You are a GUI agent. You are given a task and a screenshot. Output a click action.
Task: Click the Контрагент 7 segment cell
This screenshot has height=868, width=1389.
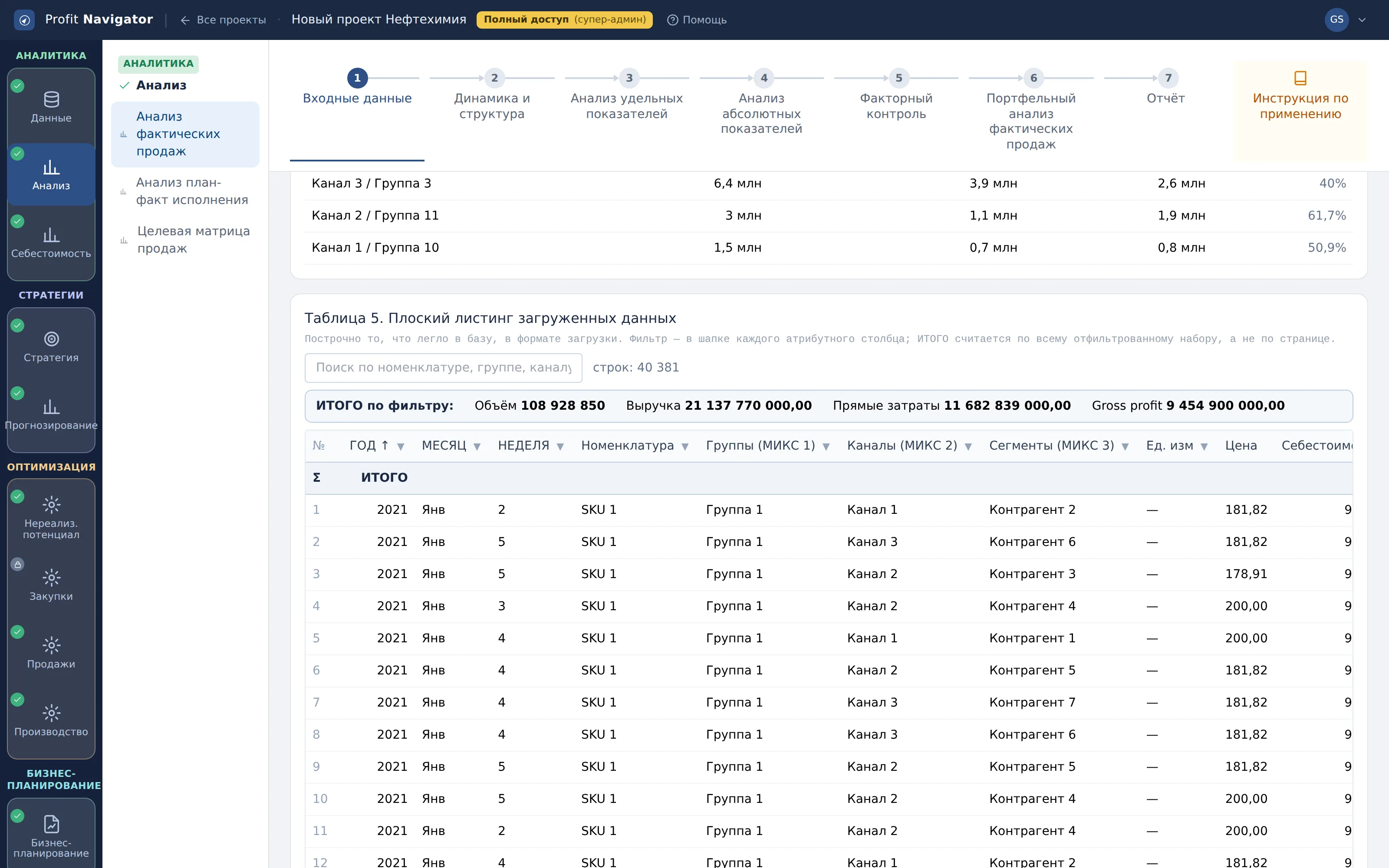pyautogui.click(x=1032, y=703)
